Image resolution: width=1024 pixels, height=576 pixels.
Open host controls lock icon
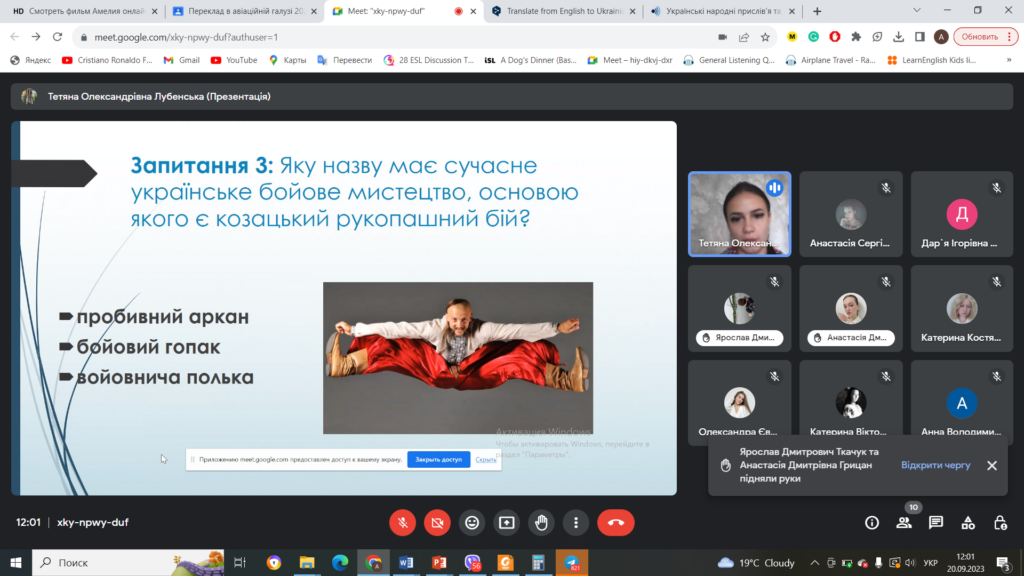click(x=1000, y=522)
